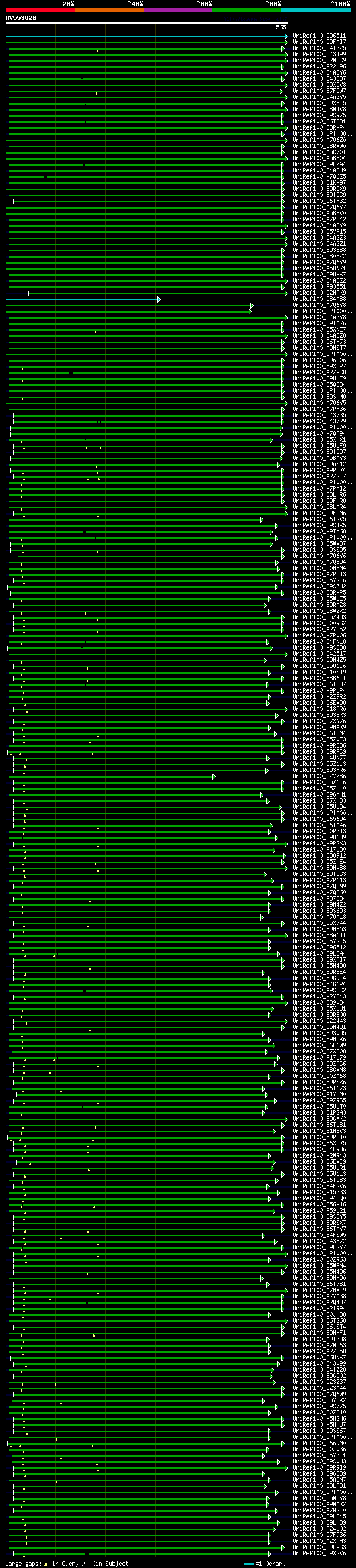Select hit label UniRef100_Q8RVP4

[319, 128]
